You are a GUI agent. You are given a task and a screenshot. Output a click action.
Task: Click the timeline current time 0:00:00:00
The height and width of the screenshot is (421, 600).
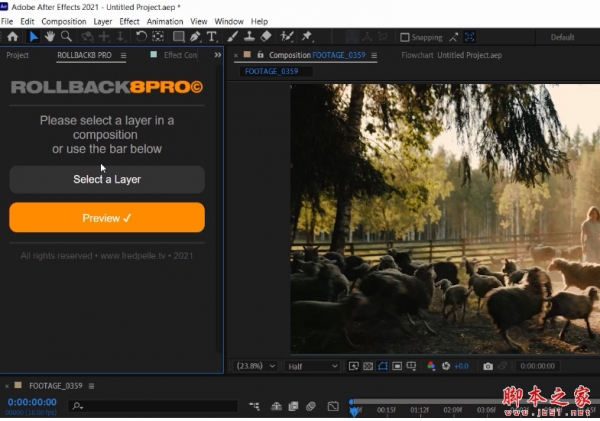coord(32,402)
